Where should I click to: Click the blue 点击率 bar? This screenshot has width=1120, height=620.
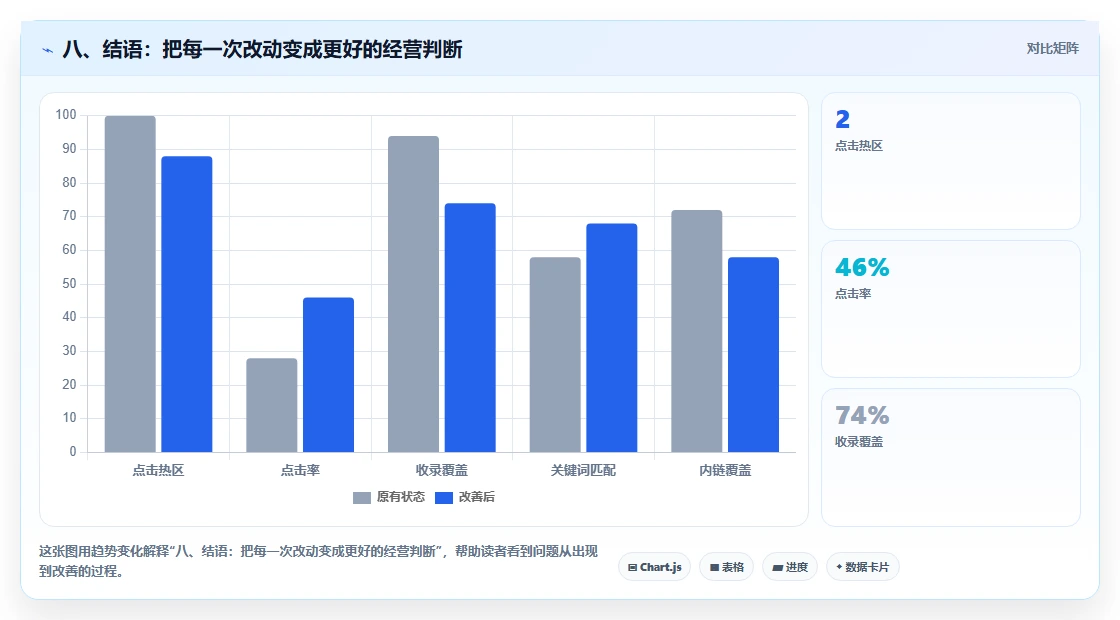point(329,375)
